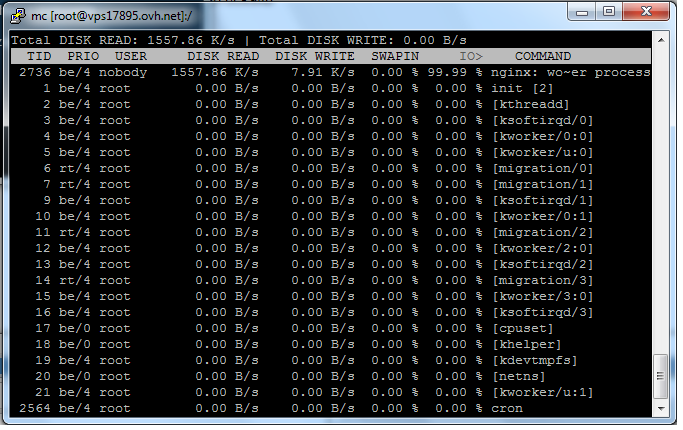Close the mc terminal window
The width and height of the screenshot is (683, 430).
point(646,12)
